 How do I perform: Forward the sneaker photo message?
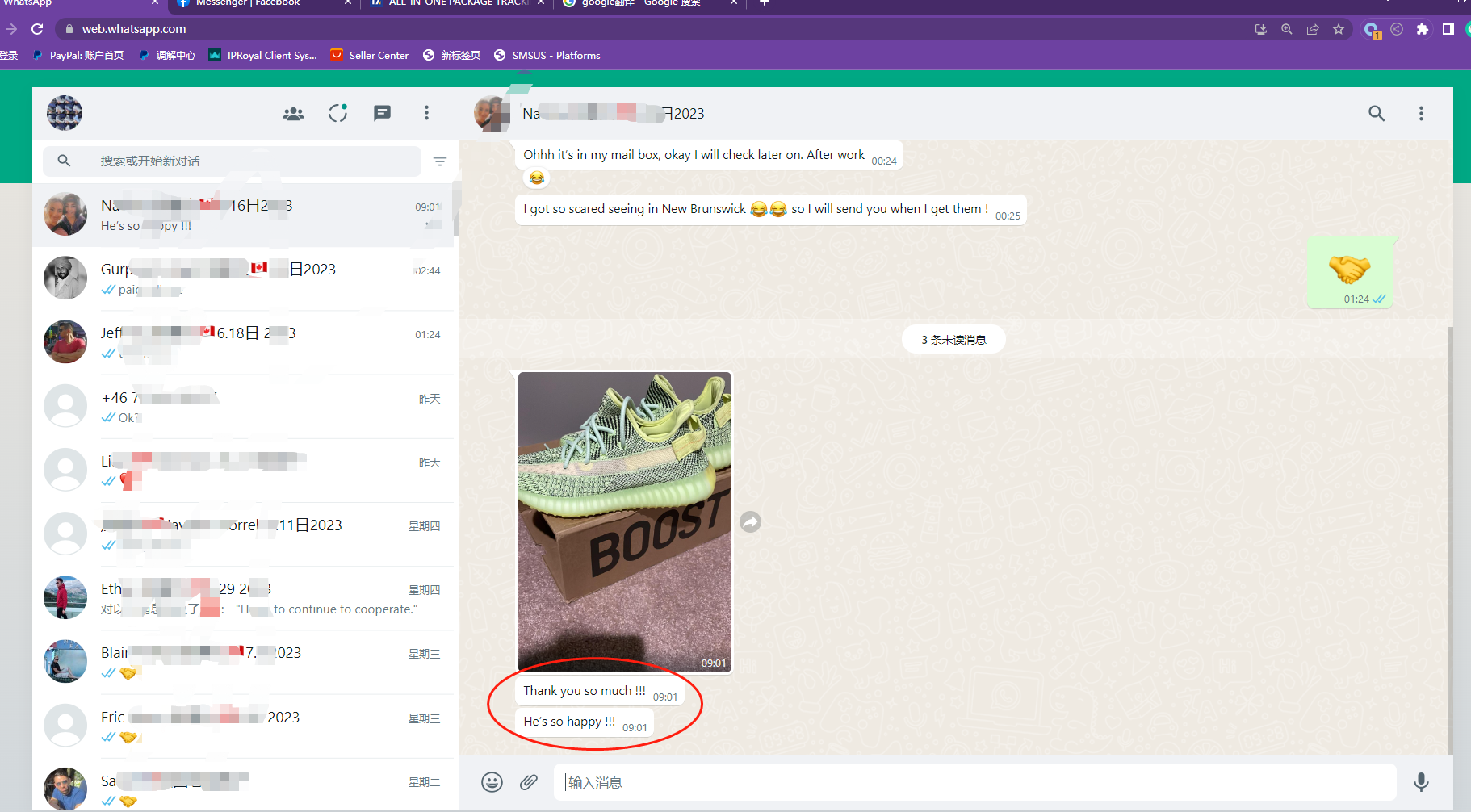coord(751,522)
